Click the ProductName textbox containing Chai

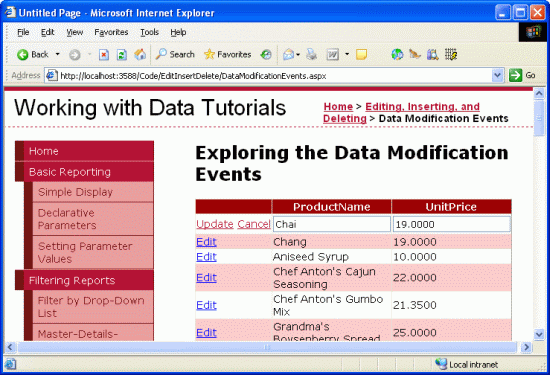pos(332,224)
